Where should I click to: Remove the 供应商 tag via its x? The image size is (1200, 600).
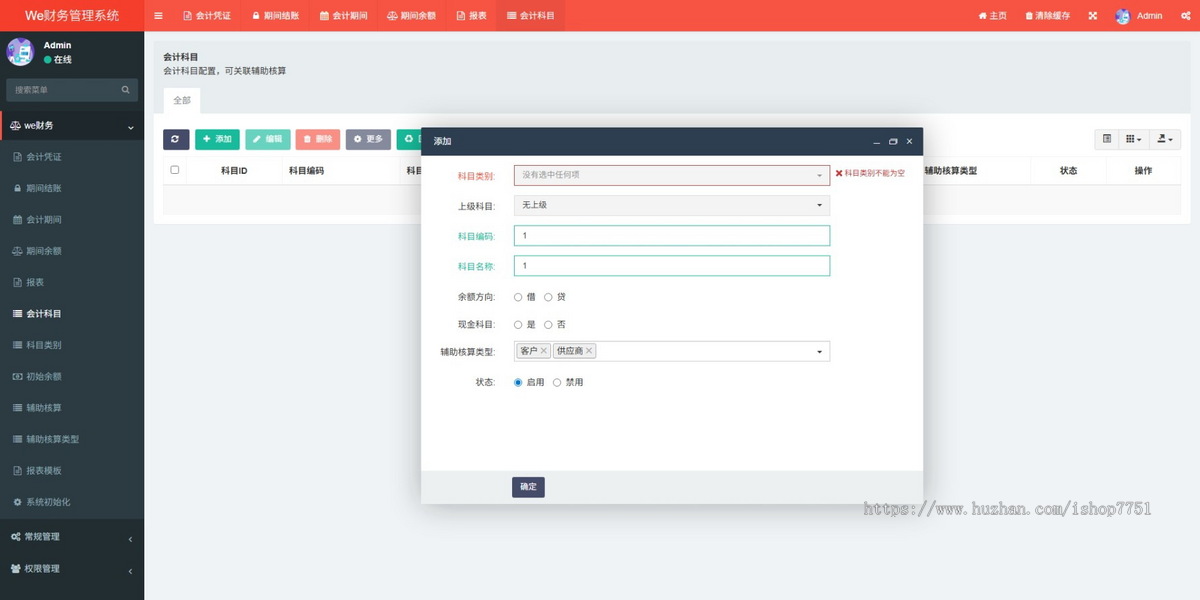589,351
